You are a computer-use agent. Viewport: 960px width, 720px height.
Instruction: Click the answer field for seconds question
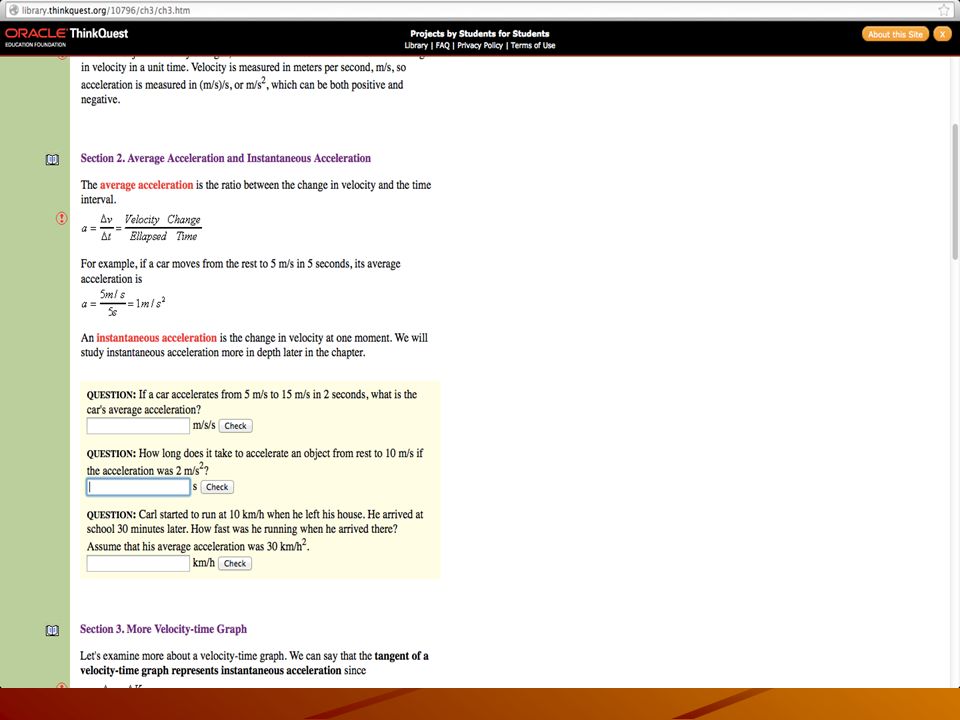pyautogui.click(x=138, y=487)
